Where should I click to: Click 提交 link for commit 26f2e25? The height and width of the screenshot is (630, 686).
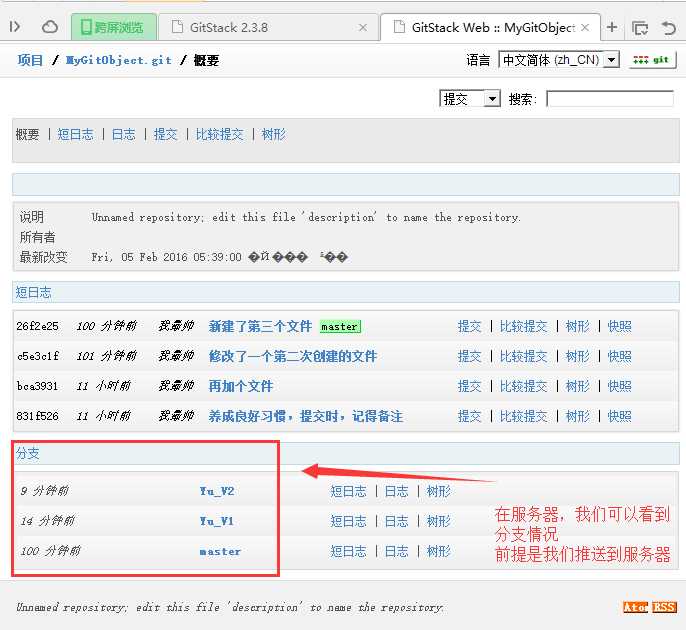click(x=469, y=326)
